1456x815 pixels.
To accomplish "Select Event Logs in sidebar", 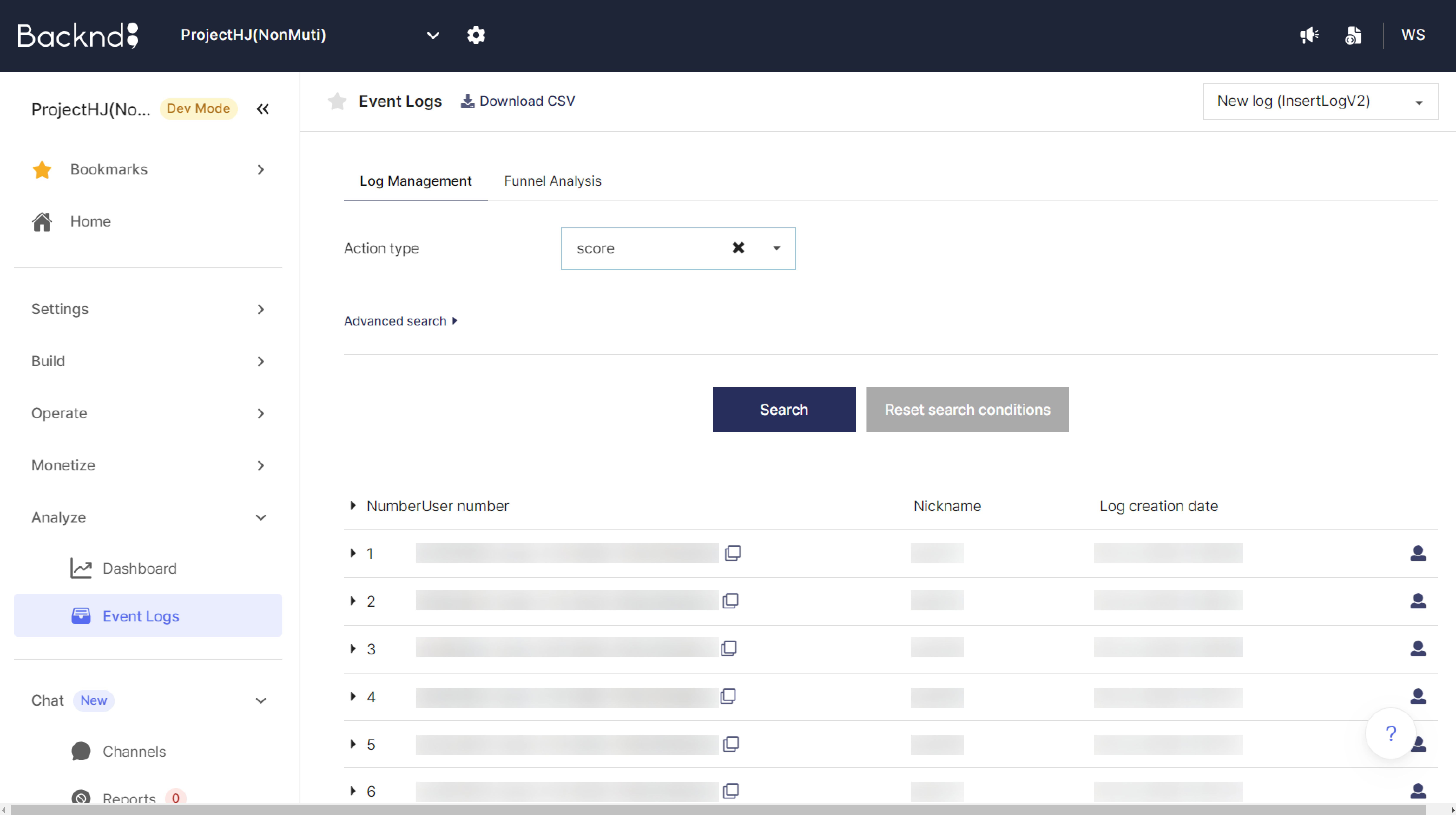I will pyautogui.click(x=148, y=616).
